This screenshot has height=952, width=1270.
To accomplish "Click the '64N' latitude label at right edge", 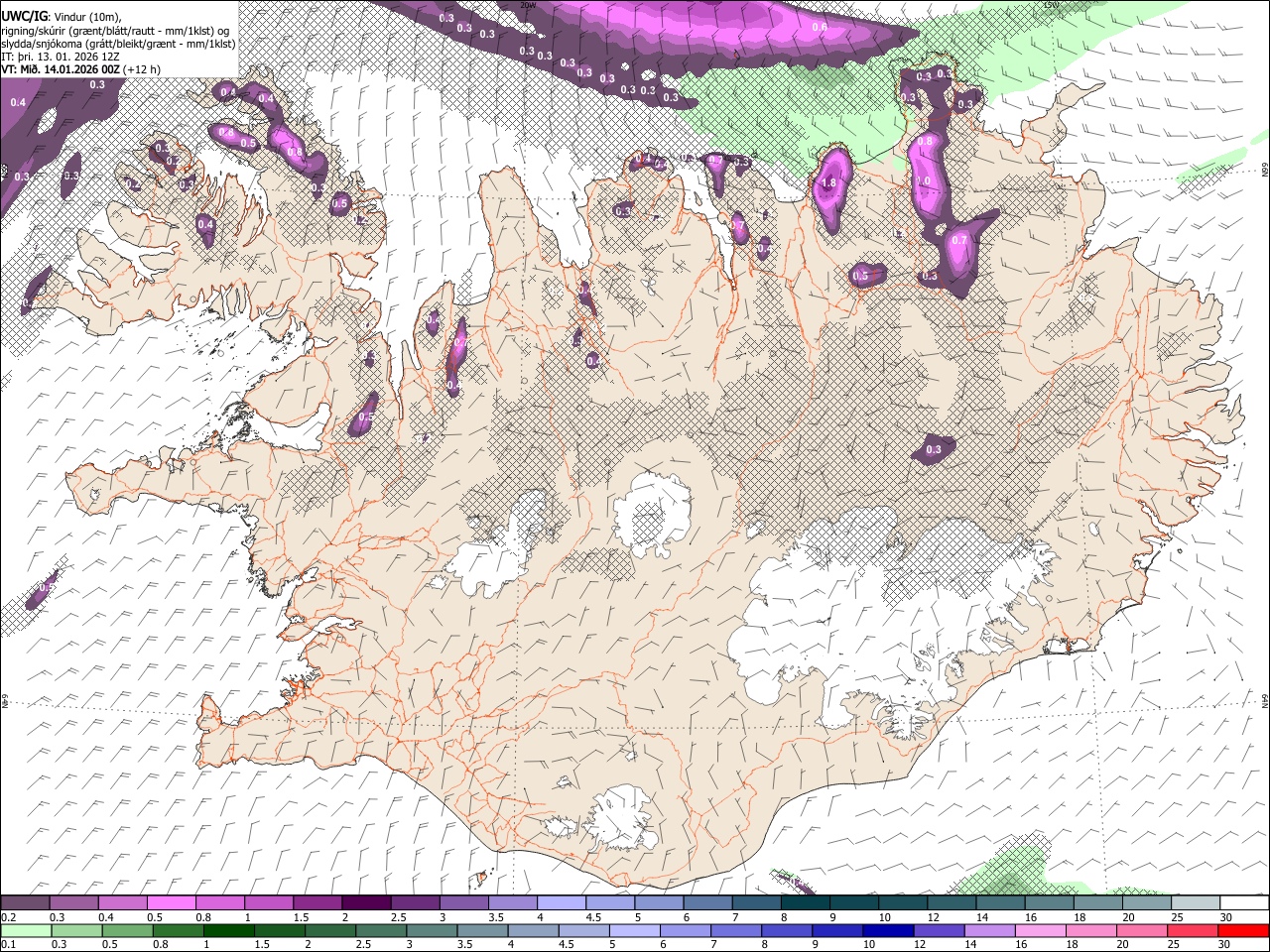I will 1265,701.
